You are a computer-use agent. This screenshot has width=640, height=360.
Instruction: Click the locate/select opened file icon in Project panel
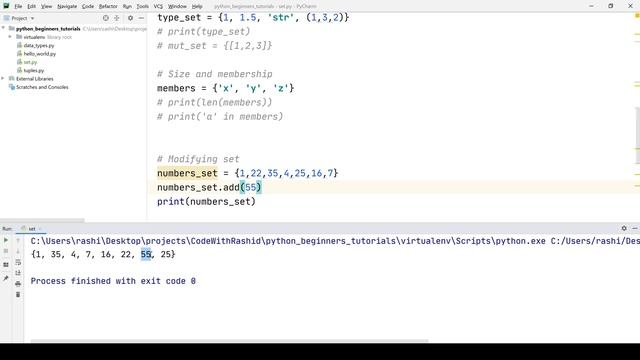tap(106, 18)
